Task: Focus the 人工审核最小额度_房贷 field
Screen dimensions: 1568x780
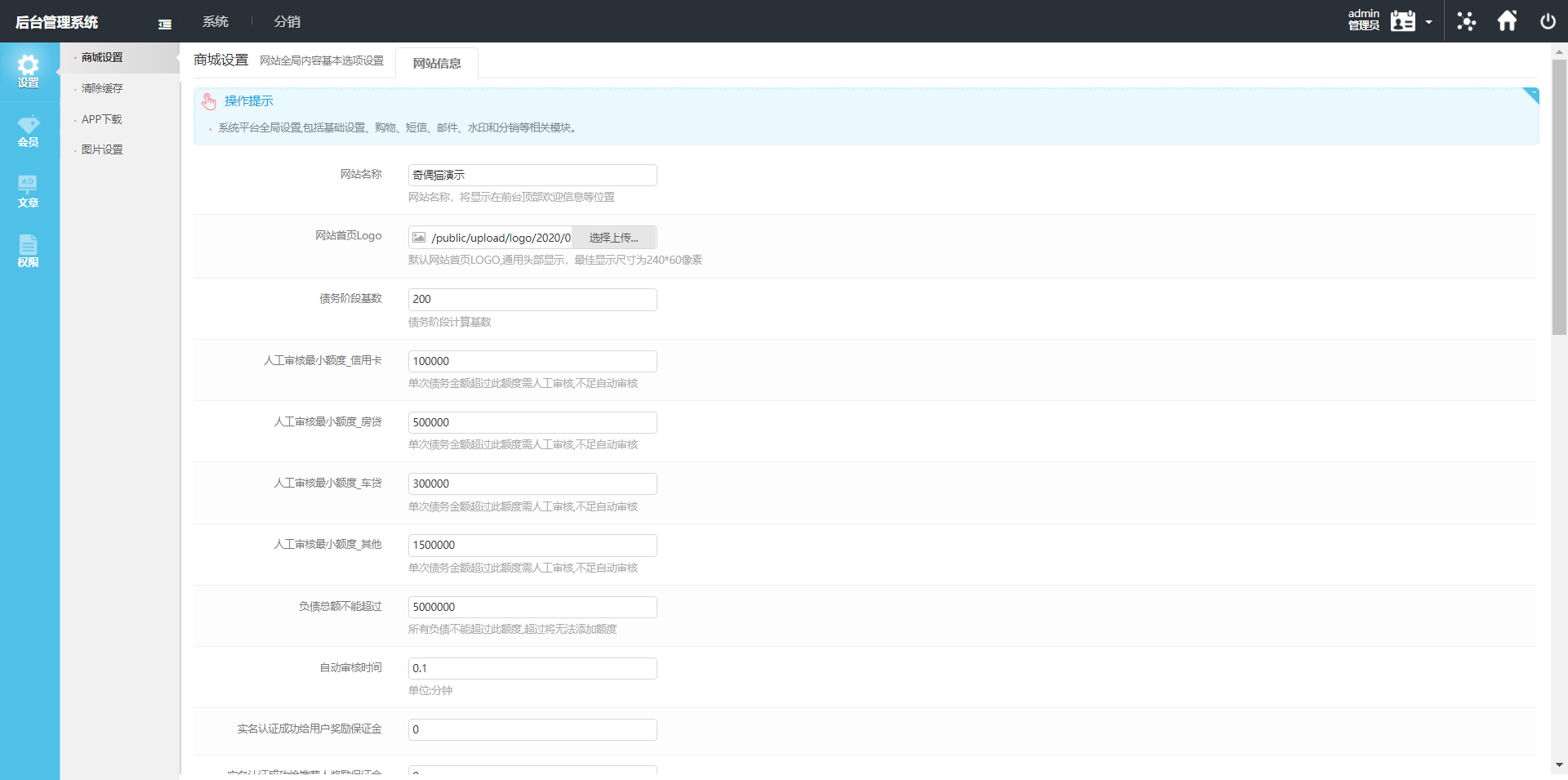Action: pyautogui.click(x=532, y=422)
